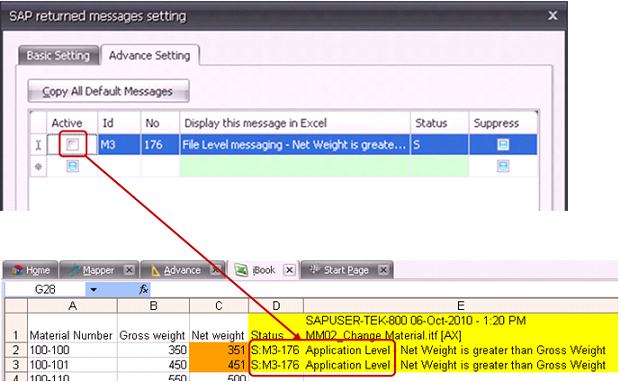Click orange net weight cell 351
The height and width of the screenshot is (382, 620).
pyautogui.click(x=219, y=350)
